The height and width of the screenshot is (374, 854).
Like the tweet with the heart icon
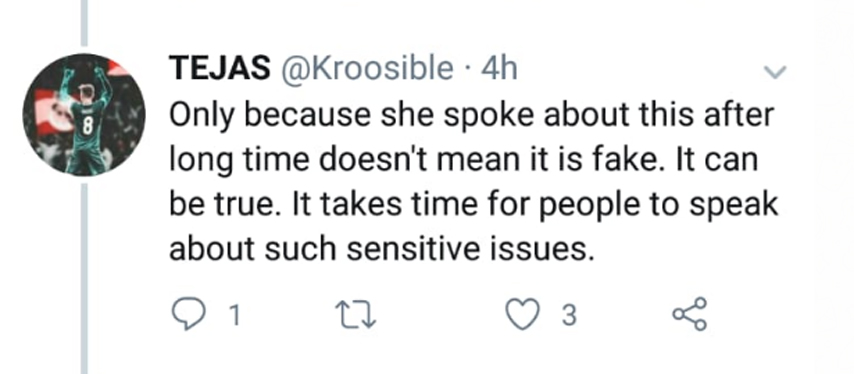coord(523,316)
